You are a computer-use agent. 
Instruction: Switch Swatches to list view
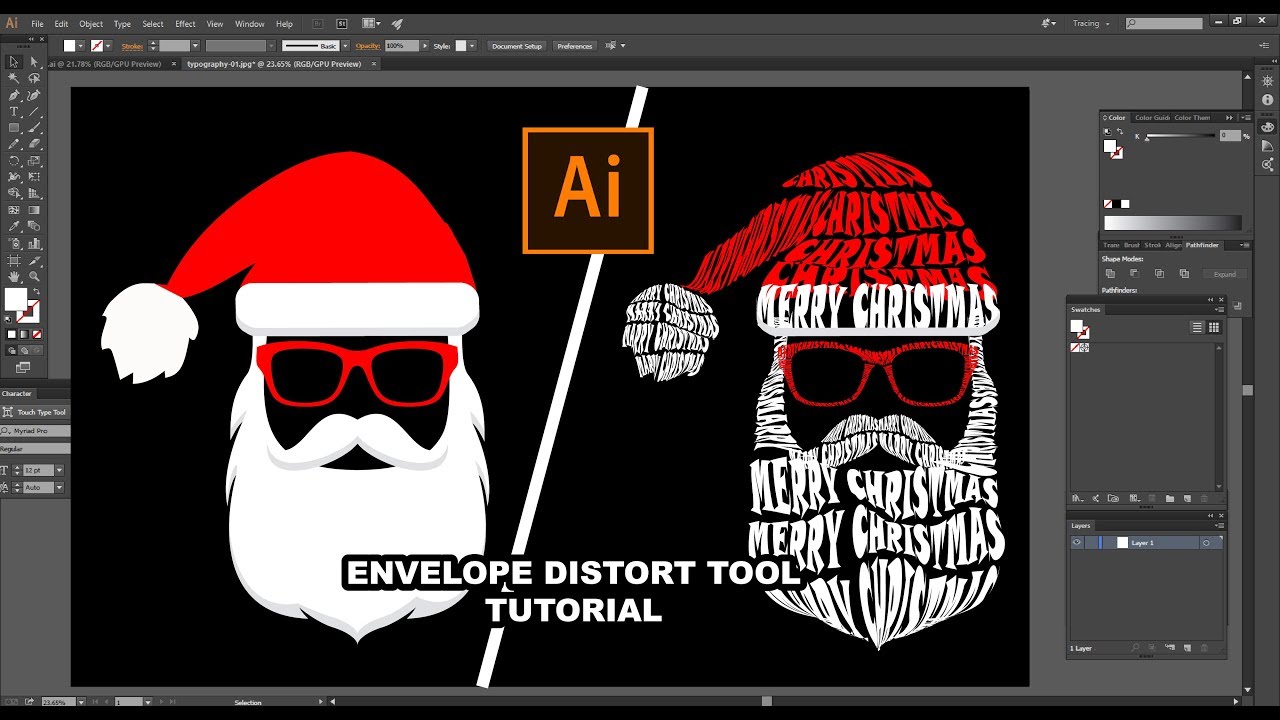pyautogui.click(x=1197, y=327)
